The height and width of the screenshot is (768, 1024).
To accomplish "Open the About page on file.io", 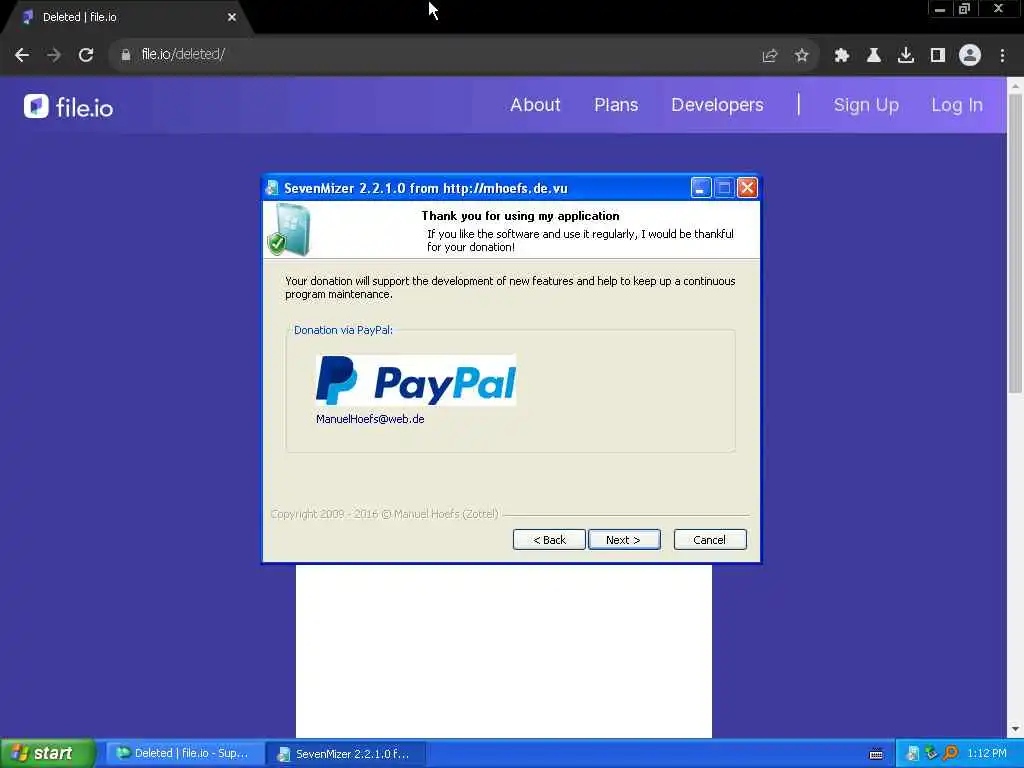I will pyautogui.click(x=535, y=104).
